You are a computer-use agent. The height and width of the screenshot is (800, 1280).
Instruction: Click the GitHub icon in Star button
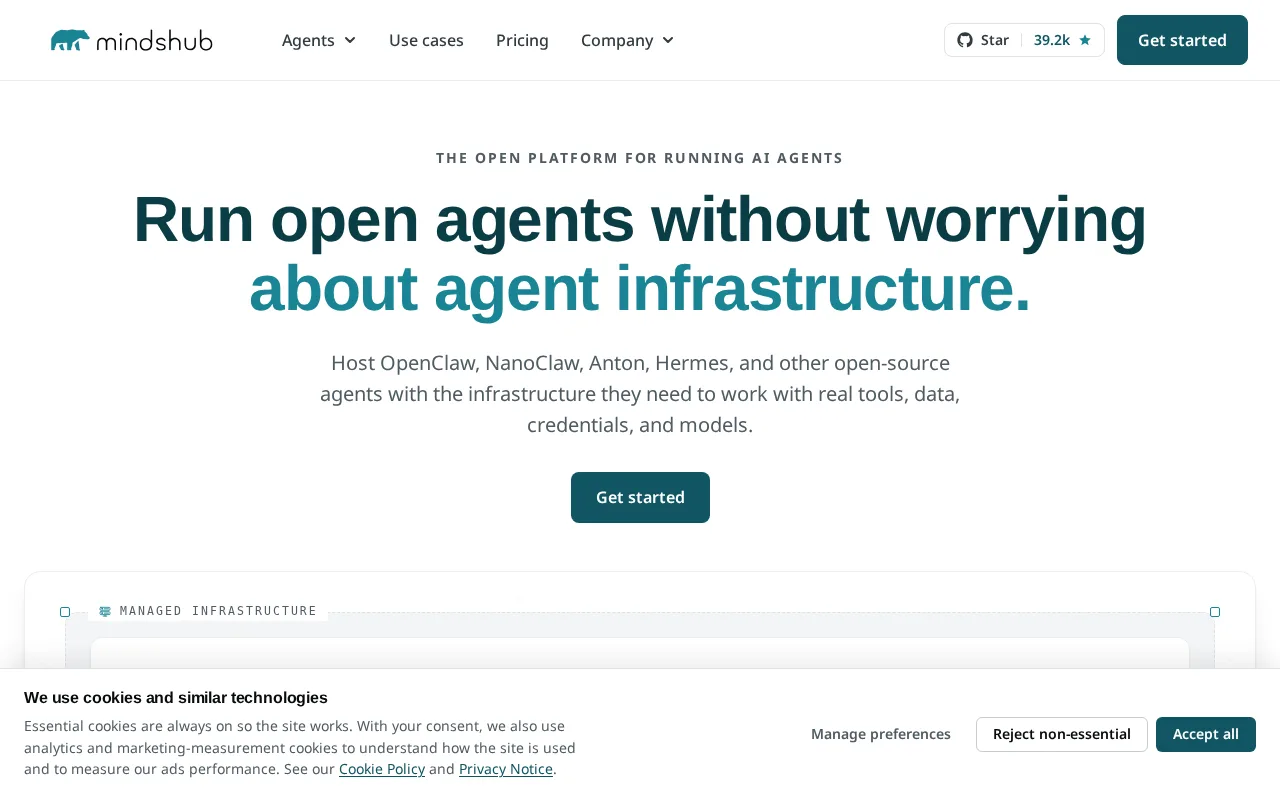coord(964,40)
